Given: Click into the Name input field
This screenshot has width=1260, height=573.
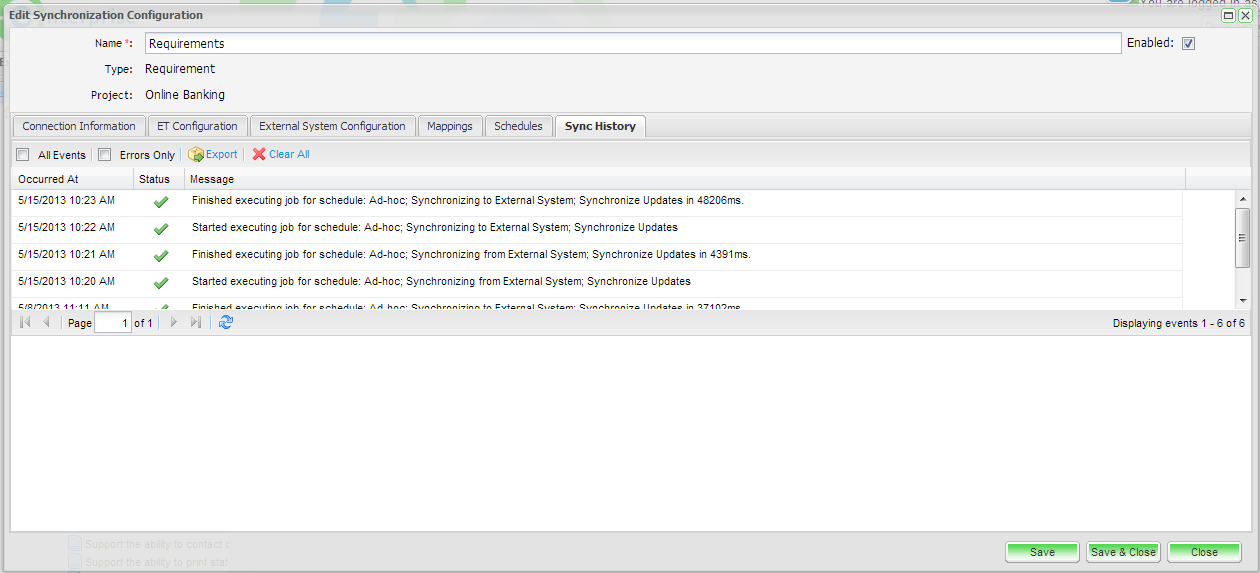Looking at the screenshot, I should click(x=632, y=43).
